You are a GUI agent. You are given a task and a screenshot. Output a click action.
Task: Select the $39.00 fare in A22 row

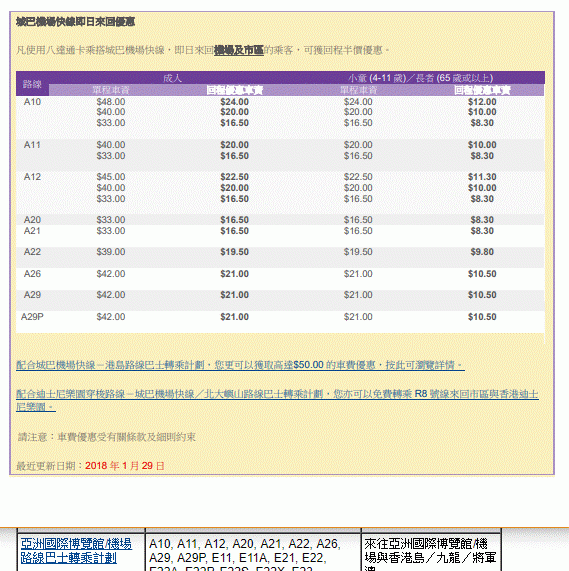click(111, 252)
